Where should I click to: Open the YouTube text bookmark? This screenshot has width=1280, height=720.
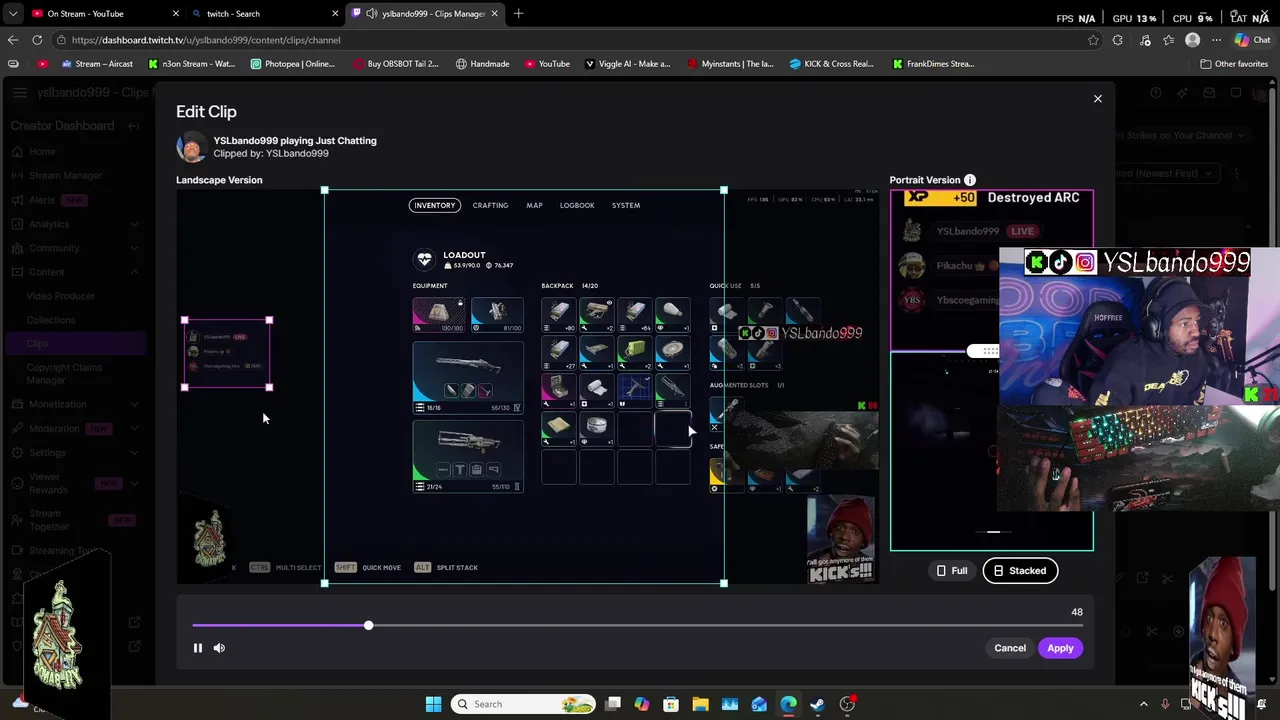(547, 64)
